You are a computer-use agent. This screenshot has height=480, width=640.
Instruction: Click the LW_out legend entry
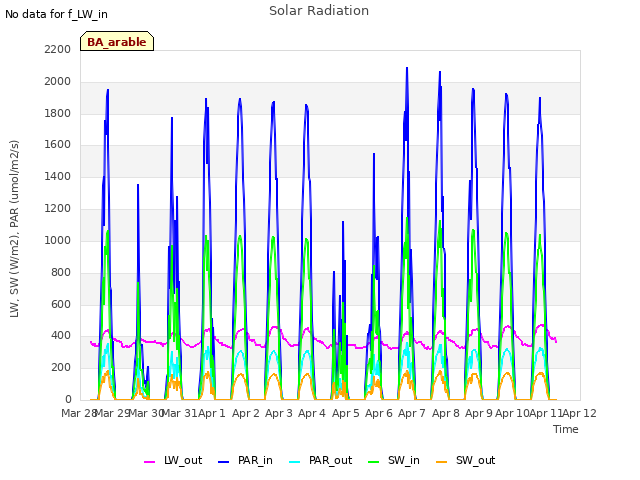click(173, 460)
